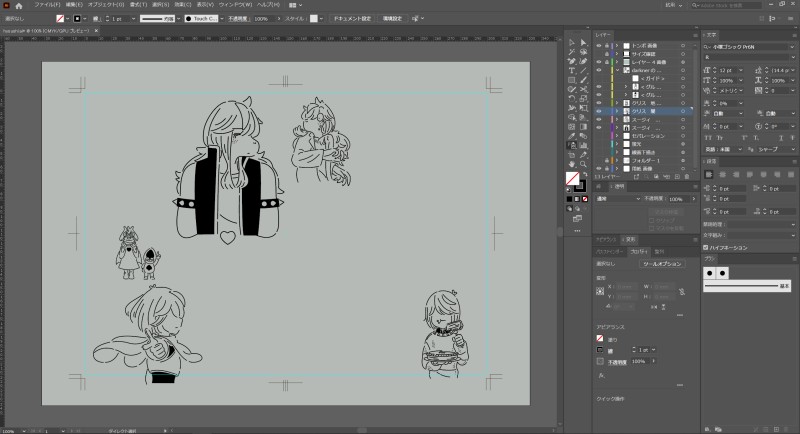Image resolution: width=800 pixels, height=434 pixels.
Task: Toggle the ハイフネーション checkbox
Action: tap(708, 247)
